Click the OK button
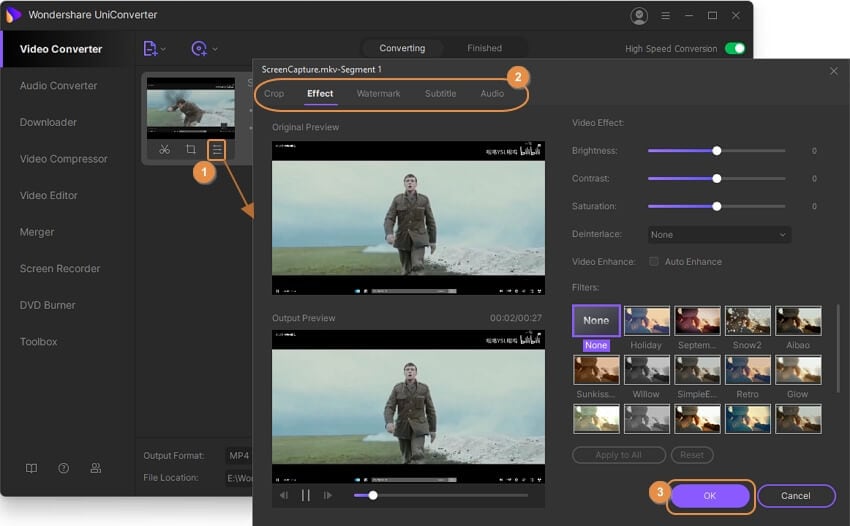The height and width of the screenshot is (526, 850). (x=710, y=496)
